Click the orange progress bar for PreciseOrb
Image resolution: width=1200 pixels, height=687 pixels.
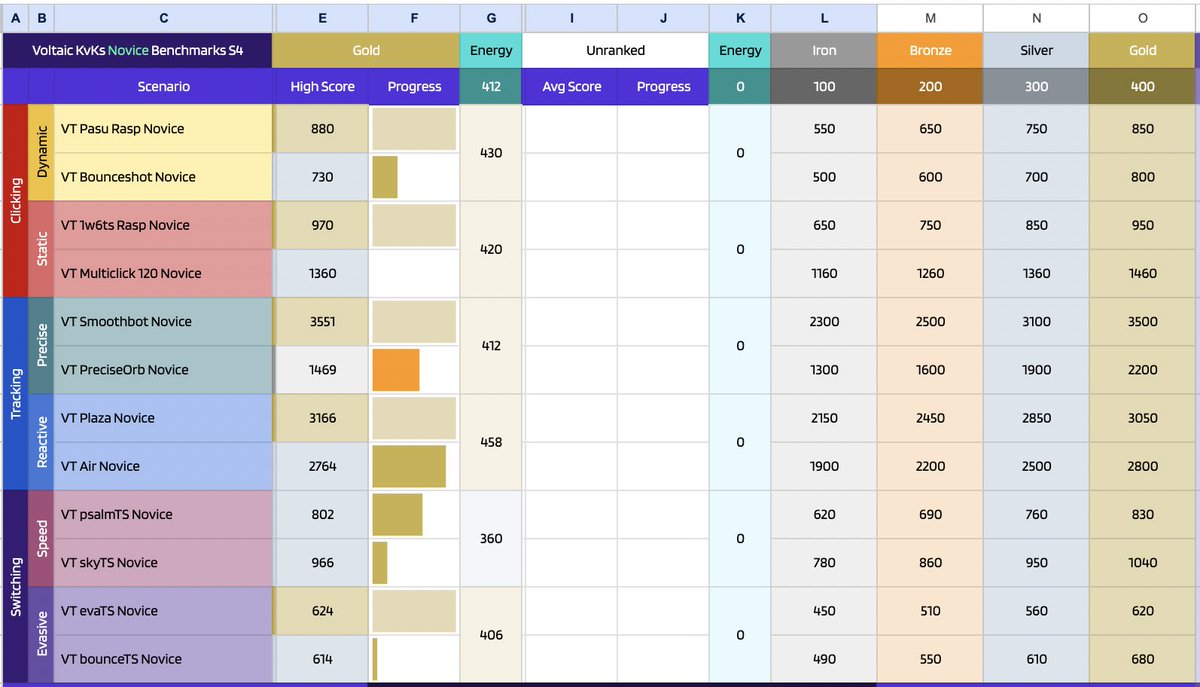396,370
